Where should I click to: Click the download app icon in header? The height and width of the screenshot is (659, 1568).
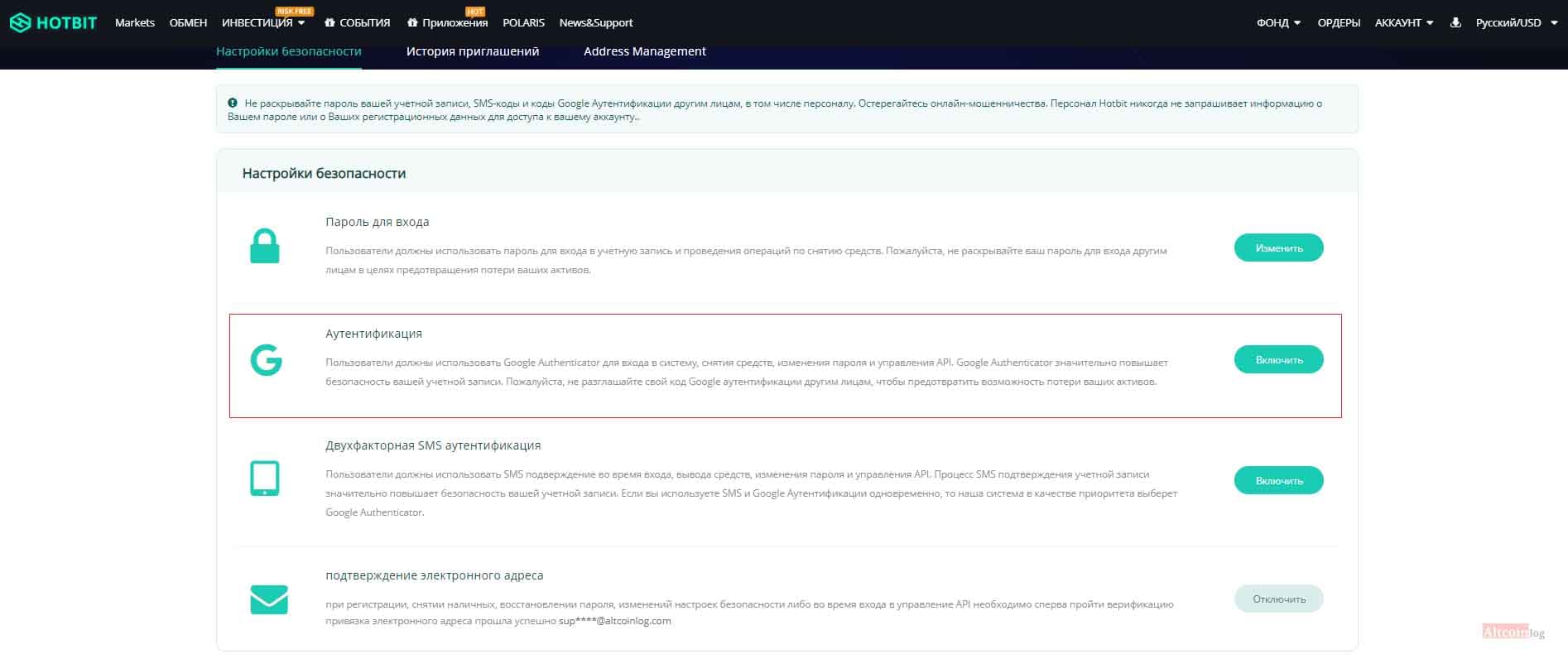pyautogui.click(x=1455, y=22)
